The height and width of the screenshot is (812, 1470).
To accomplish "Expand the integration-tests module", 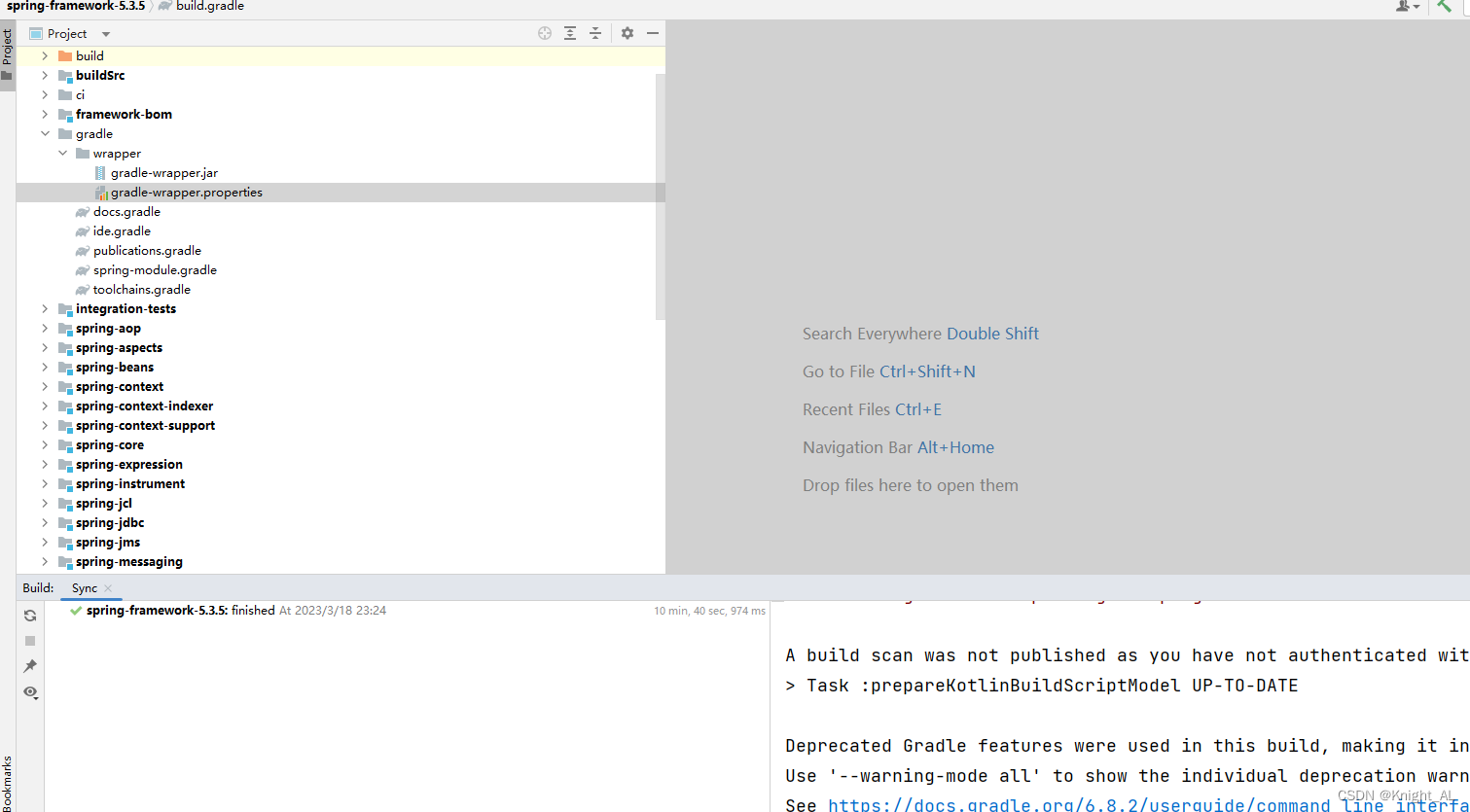I will click(x=45, y=309).
